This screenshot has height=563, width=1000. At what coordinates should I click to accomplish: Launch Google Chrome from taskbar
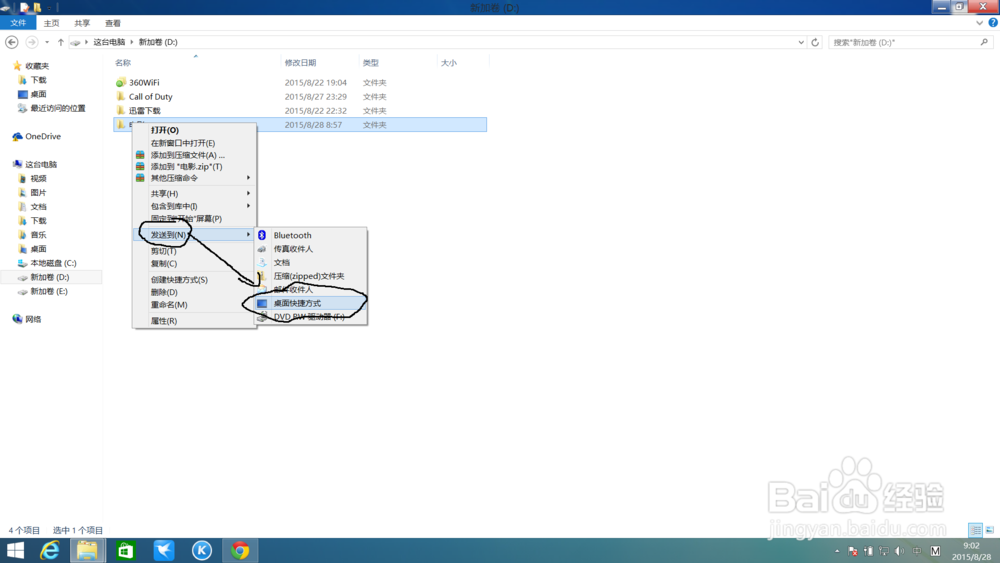pyautogui.click(x=240, y=550)
